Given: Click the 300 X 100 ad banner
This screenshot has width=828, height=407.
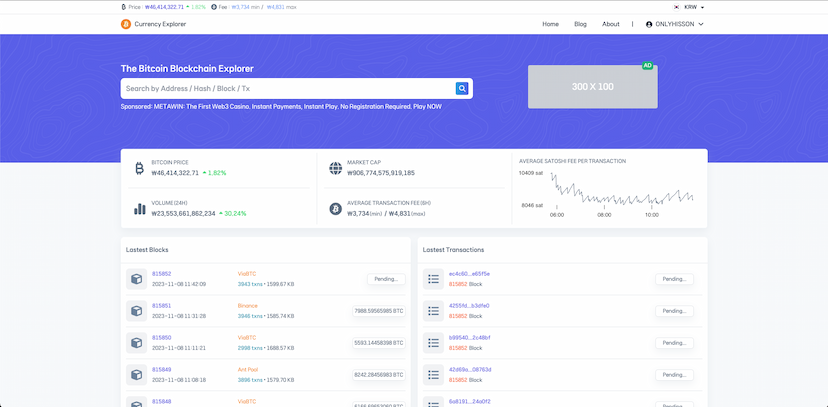Looking at the screenshot, I should 592,87.
